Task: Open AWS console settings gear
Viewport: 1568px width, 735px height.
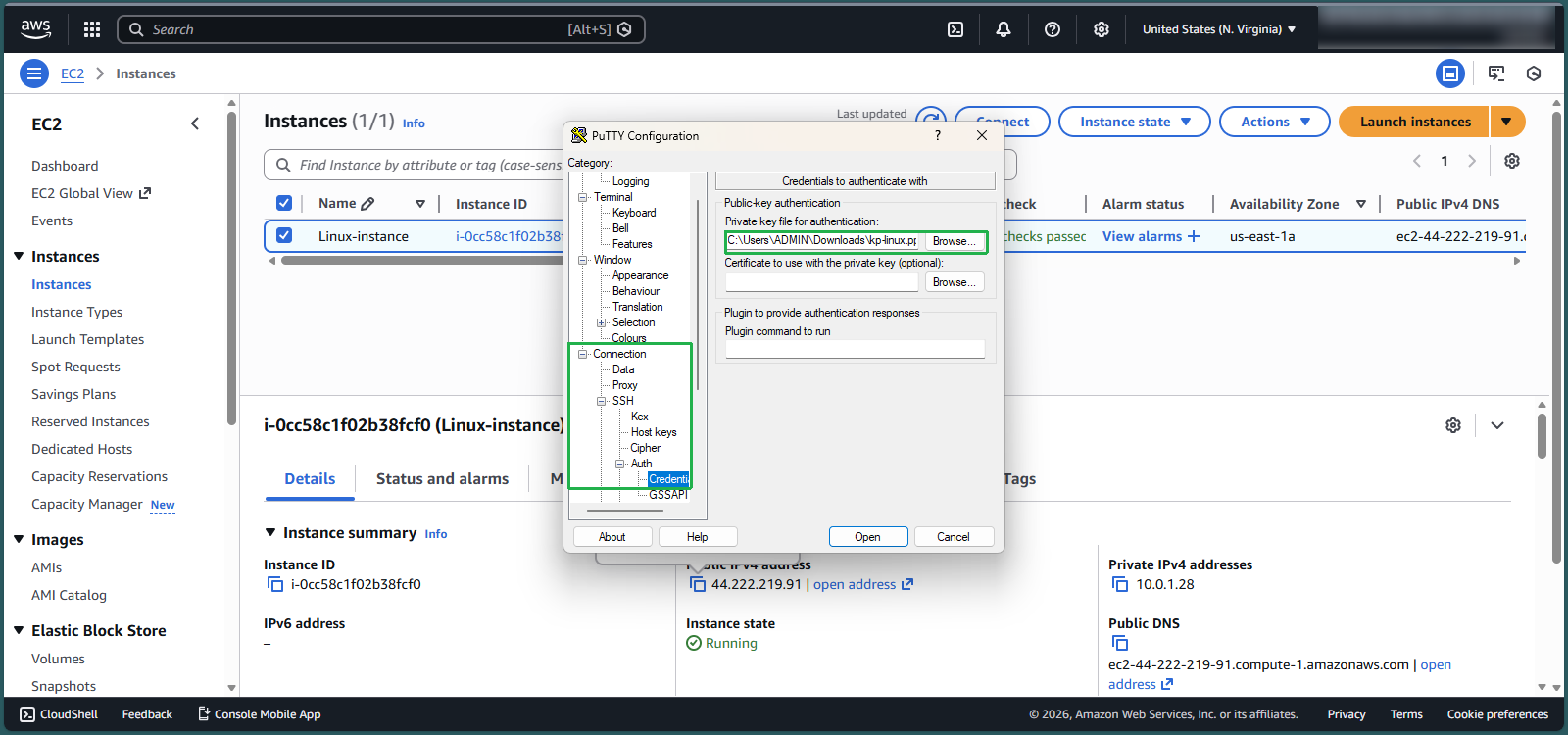Action: tap(1102, 29)
